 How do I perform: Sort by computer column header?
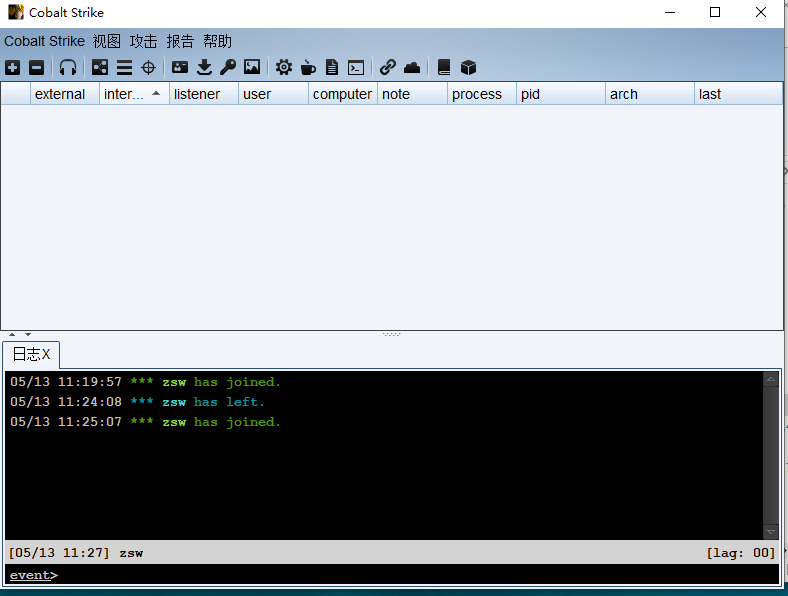343,94
